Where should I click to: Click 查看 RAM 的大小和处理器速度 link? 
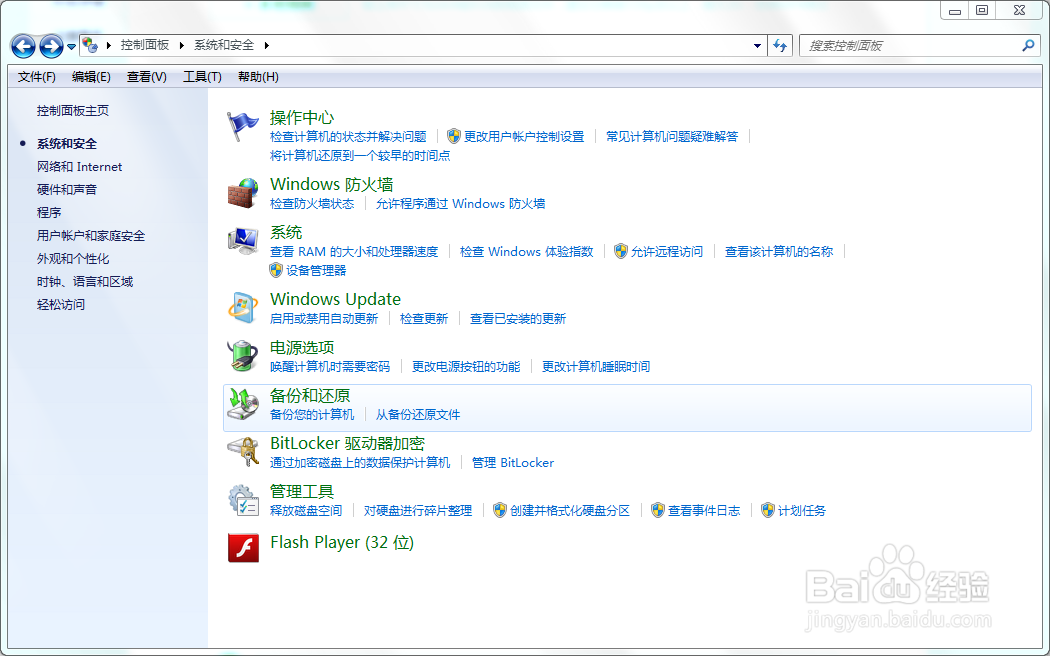pyautogui.click(x=354, y=252)
